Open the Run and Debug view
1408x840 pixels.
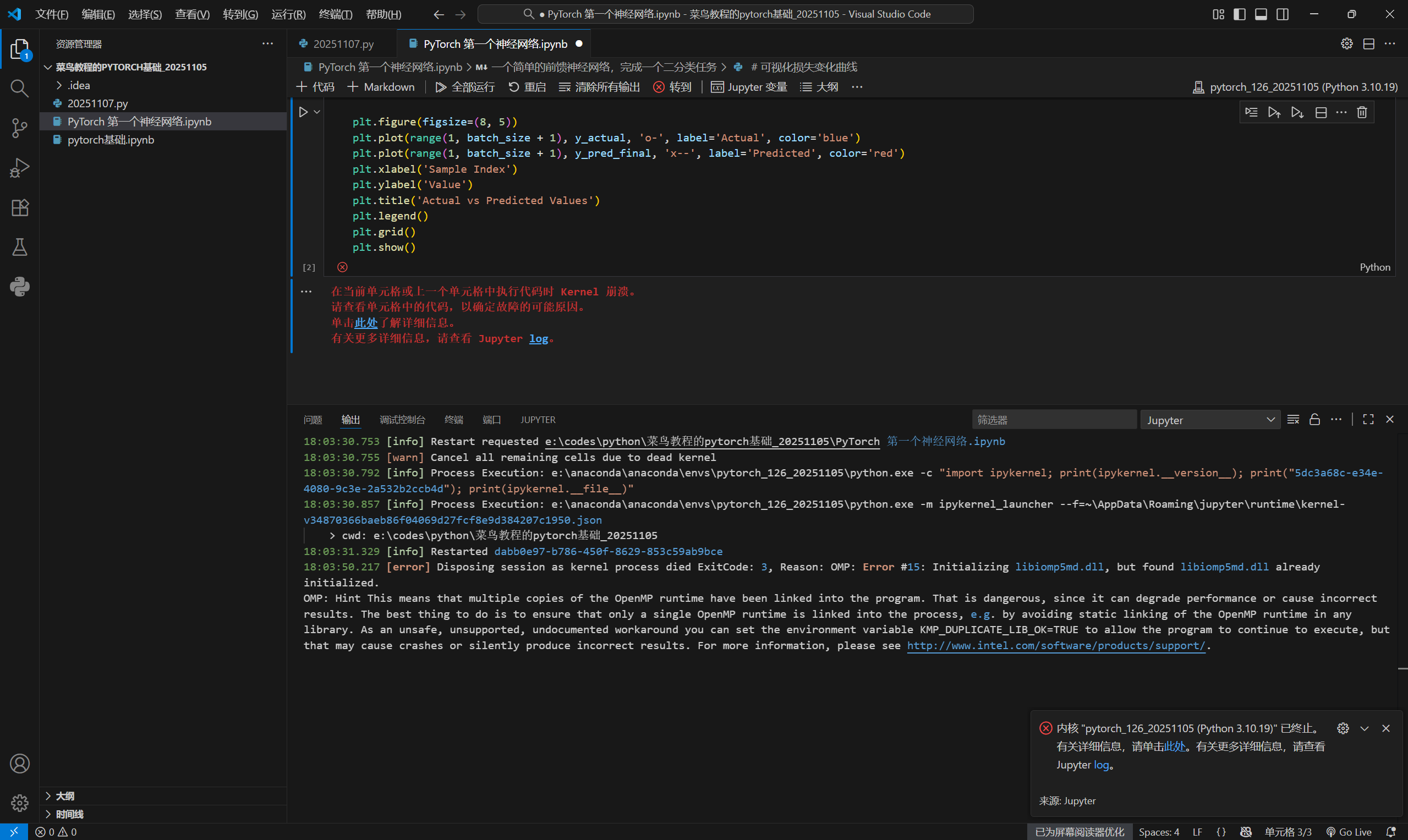pos(19,168)
